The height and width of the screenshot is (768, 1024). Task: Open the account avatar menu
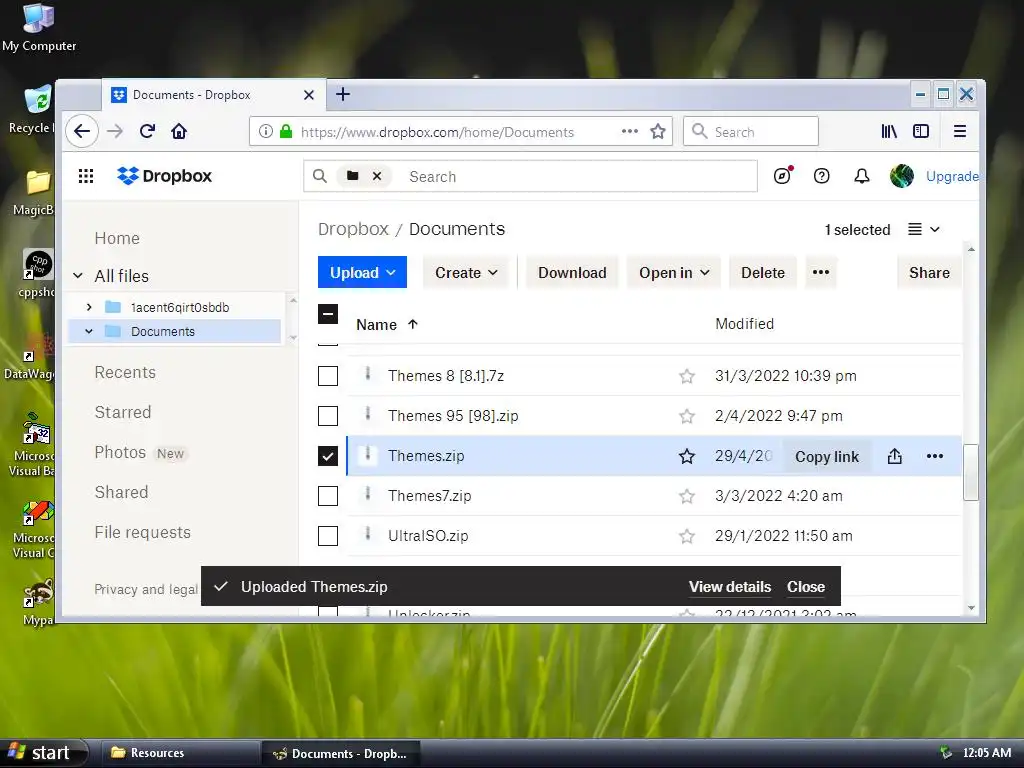tap(902, 176)
